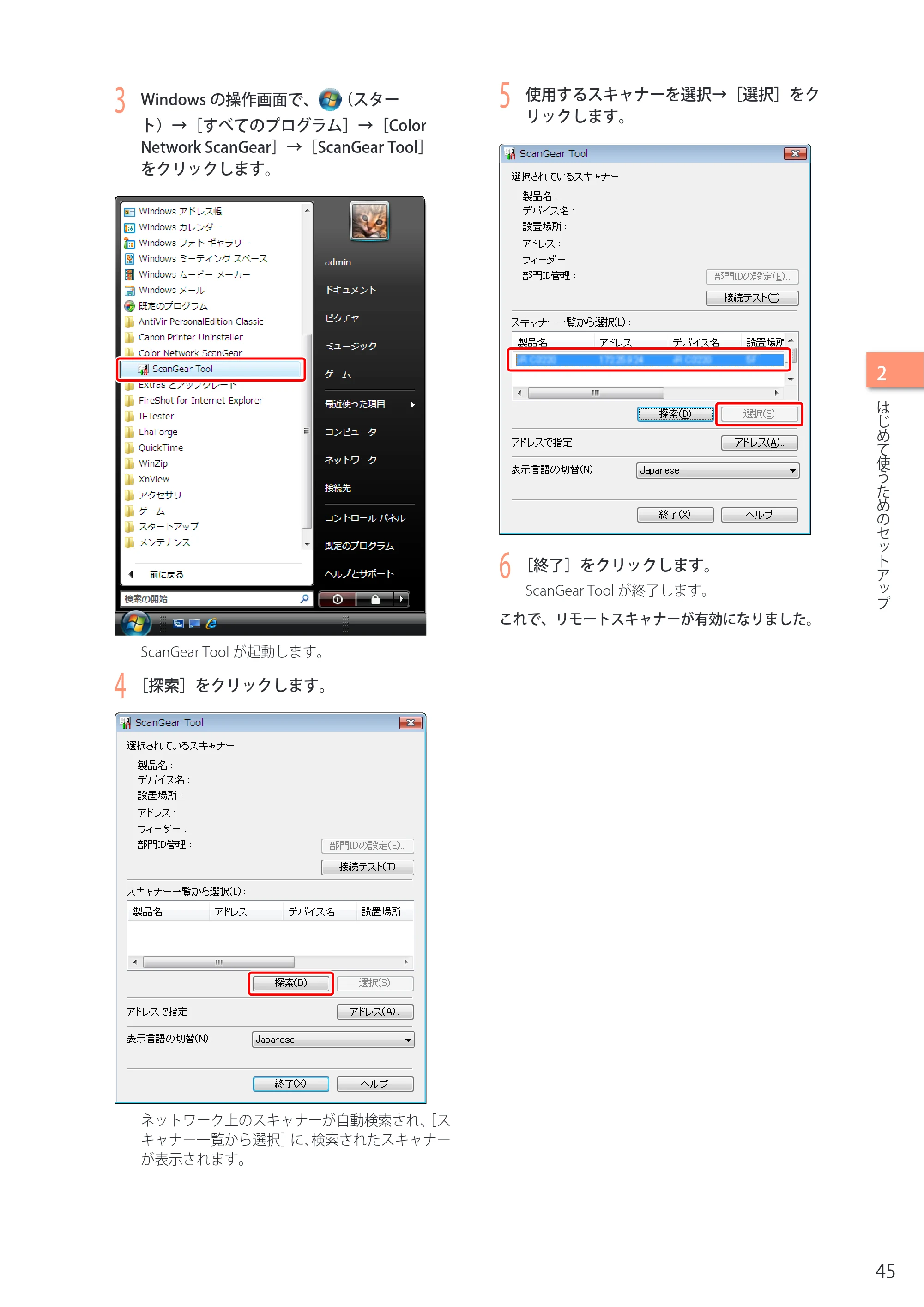Click program list scrollbar up arrow
This screenshot has height=1307, width=924.
(307, 211)
